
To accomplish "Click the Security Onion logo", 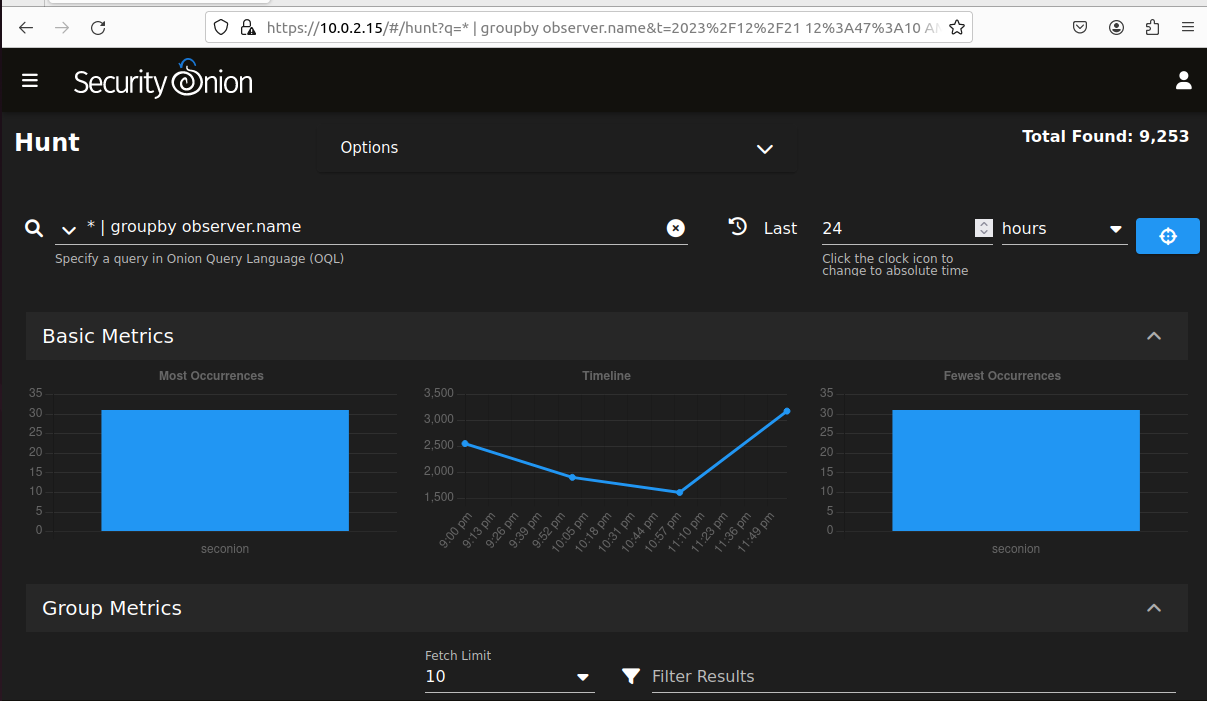I will tap(163, 81).
